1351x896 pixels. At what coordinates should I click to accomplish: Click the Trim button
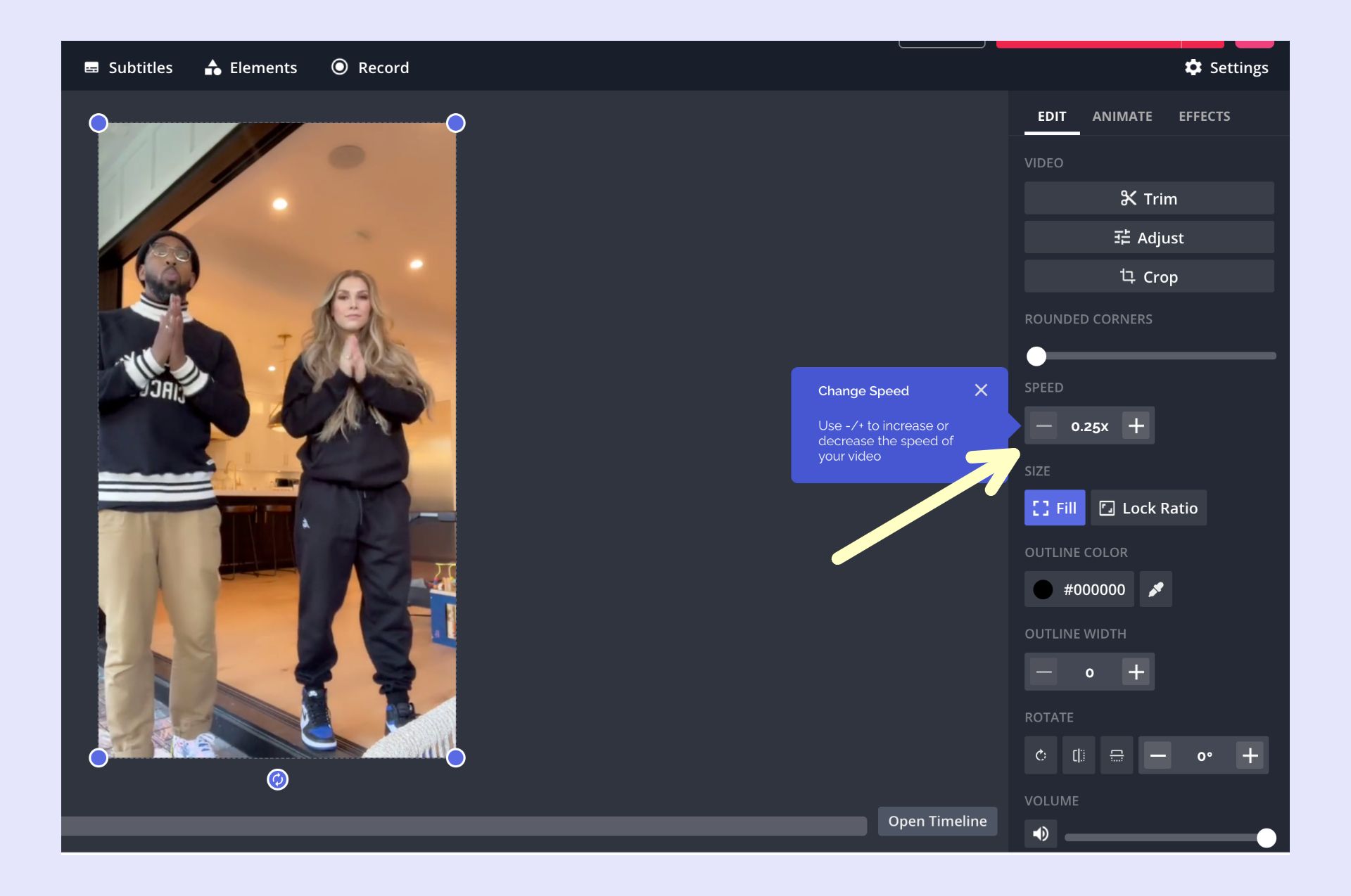point(1148,198)
